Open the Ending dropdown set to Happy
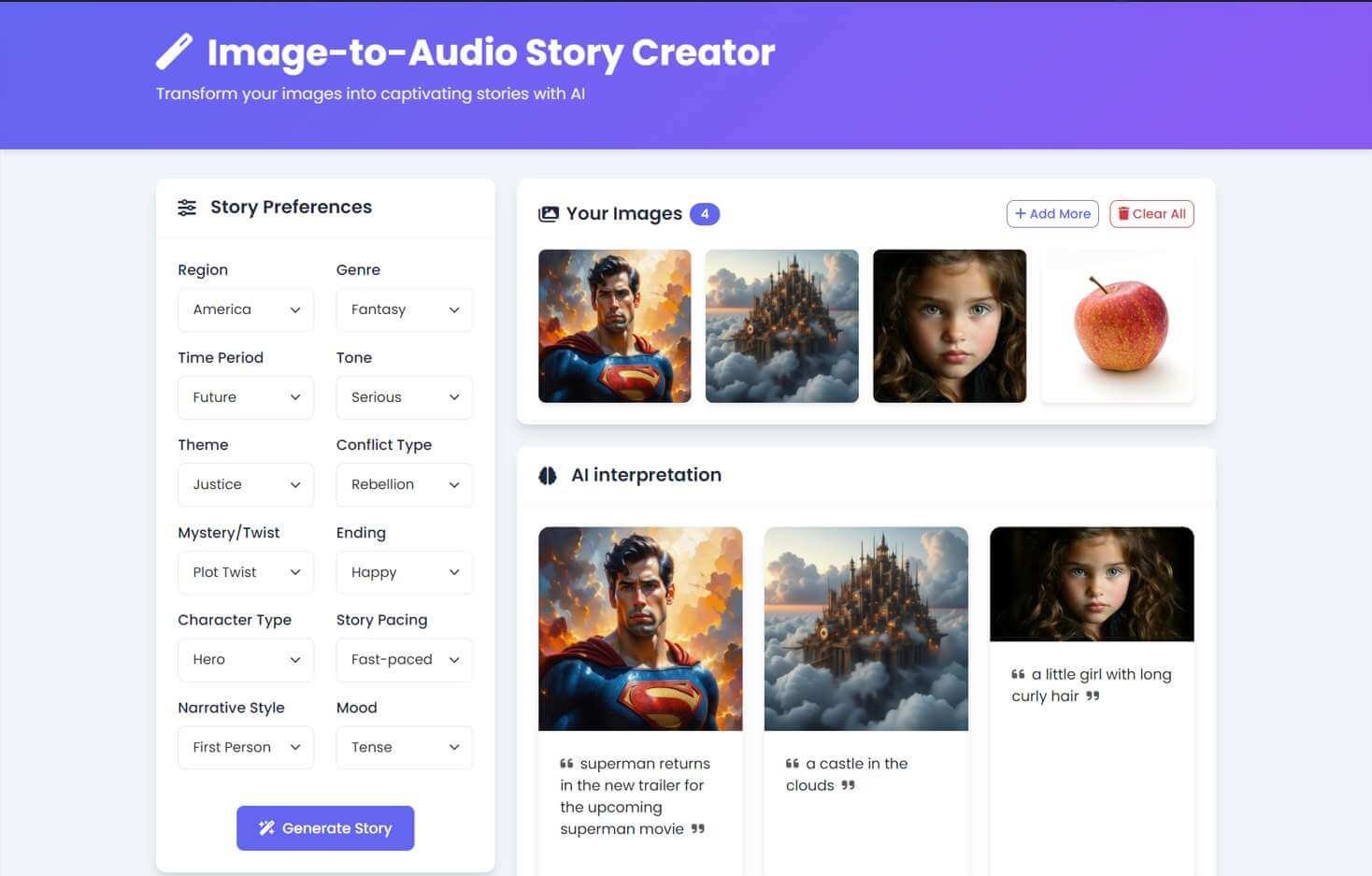Image resolution: width=1372 pixels, height=876 pixels. [405, 572]
